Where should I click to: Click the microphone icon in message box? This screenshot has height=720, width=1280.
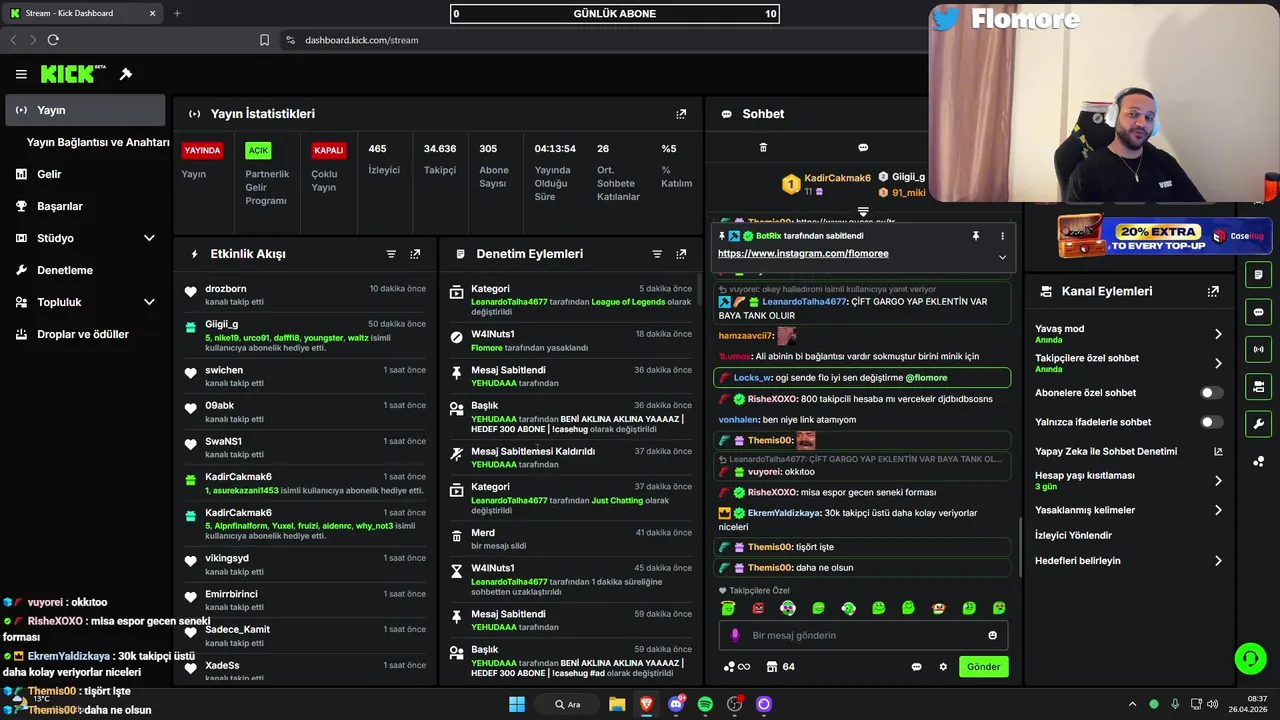[x=735, y=635]
